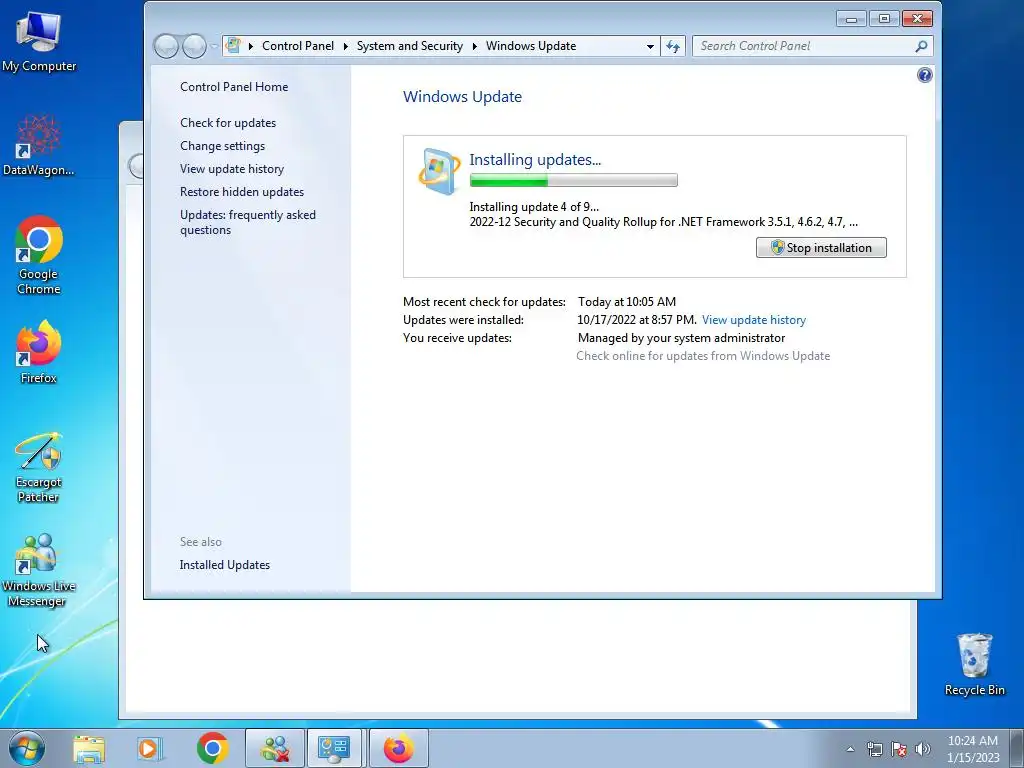The image size is (1024, 768).
Task: Switch to Firefox taskbar button
Action: [398, 748]
